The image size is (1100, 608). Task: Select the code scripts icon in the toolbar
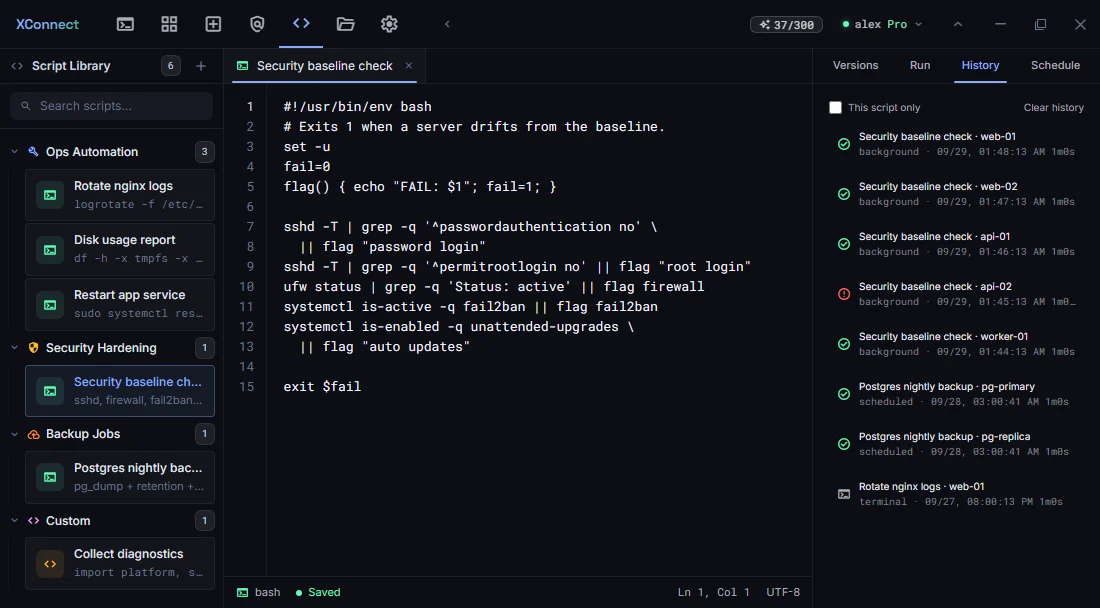[301, 23]
